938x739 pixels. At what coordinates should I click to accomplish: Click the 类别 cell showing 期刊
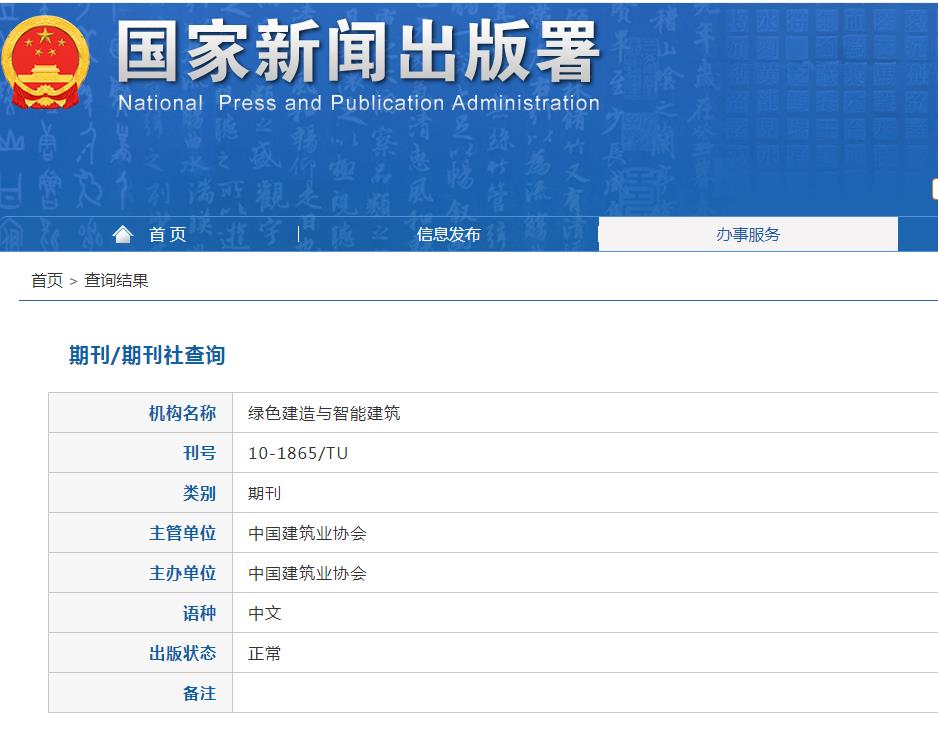(265, 492)
